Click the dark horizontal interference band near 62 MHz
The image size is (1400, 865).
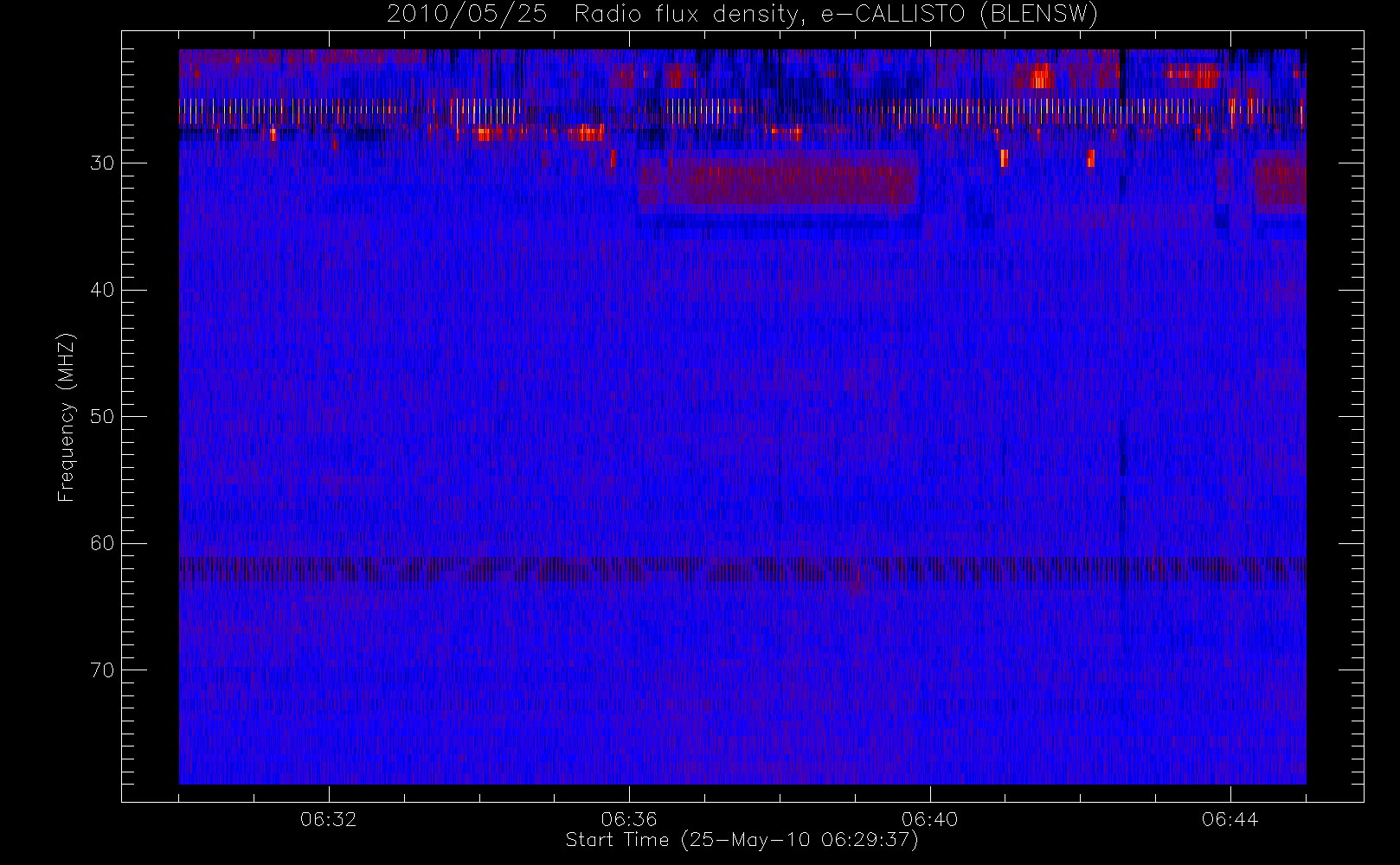click(742, 569)
